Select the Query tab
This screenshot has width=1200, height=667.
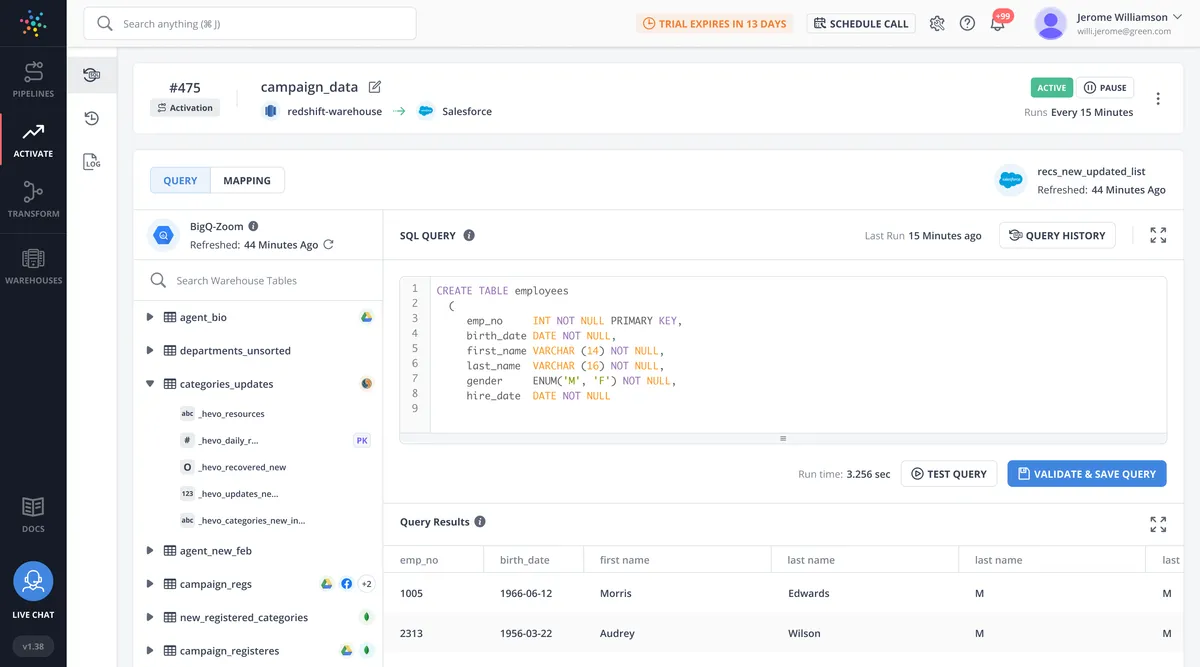pos(180,181)
